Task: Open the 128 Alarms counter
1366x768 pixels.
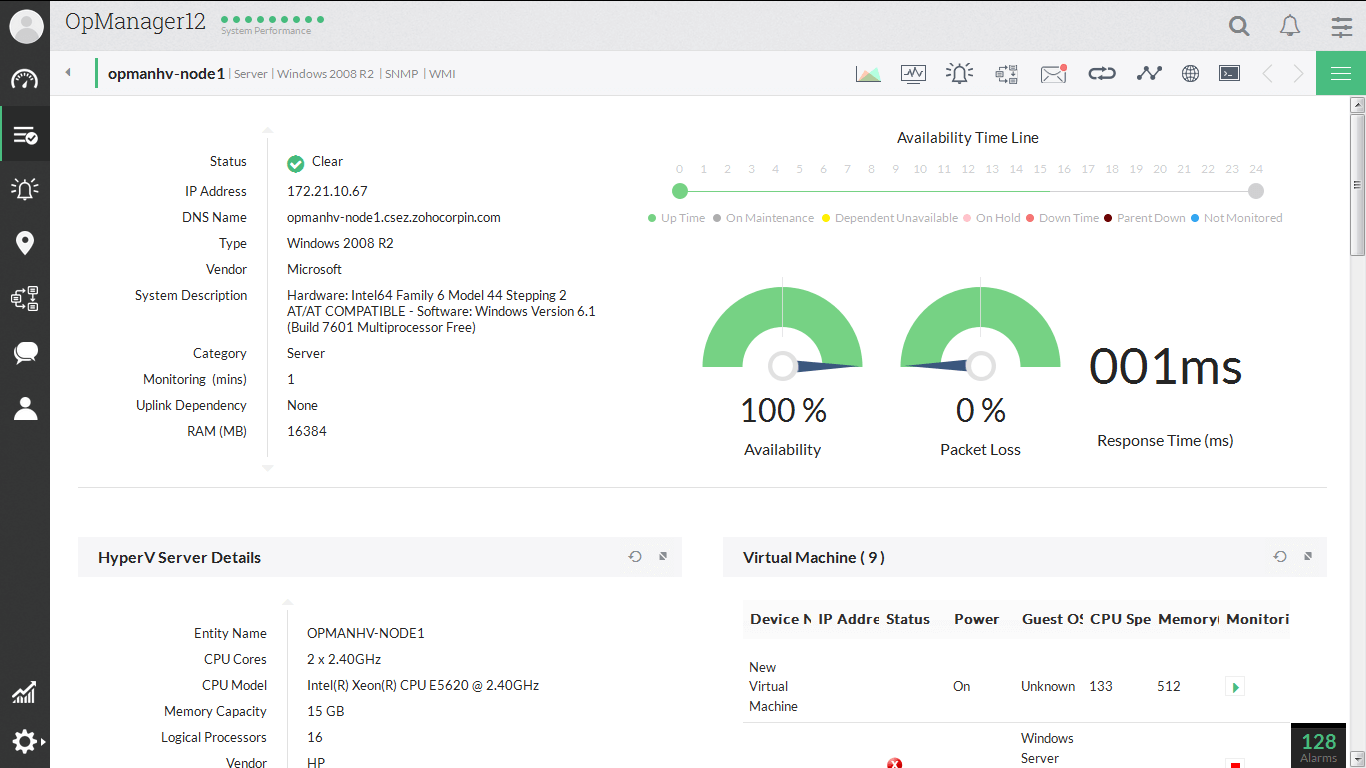Action: pyautogui.click(x=1318, y=745)
